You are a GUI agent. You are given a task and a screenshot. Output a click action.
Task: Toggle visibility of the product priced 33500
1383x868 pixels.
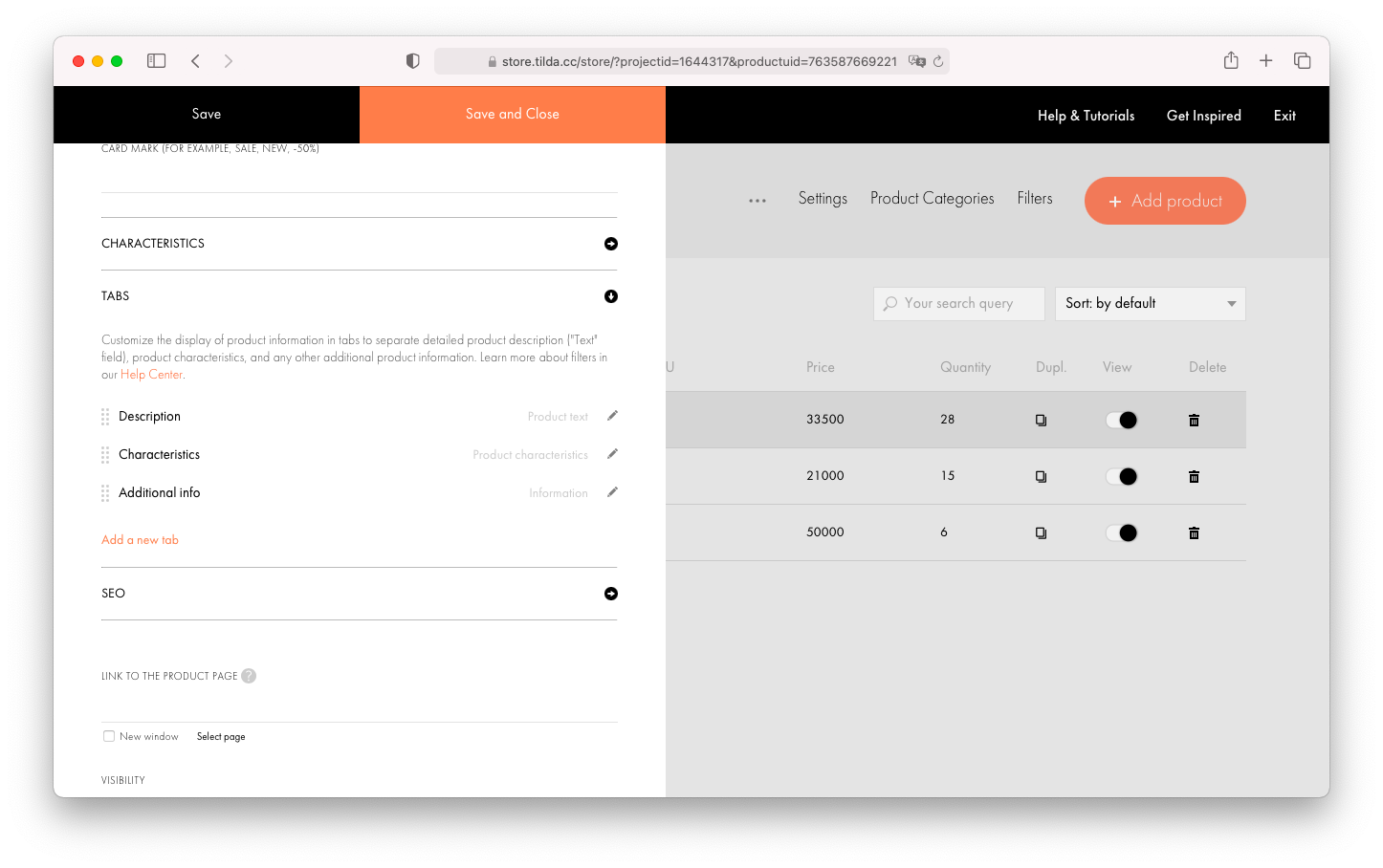pyautogui.click(x=1121, y=419)
